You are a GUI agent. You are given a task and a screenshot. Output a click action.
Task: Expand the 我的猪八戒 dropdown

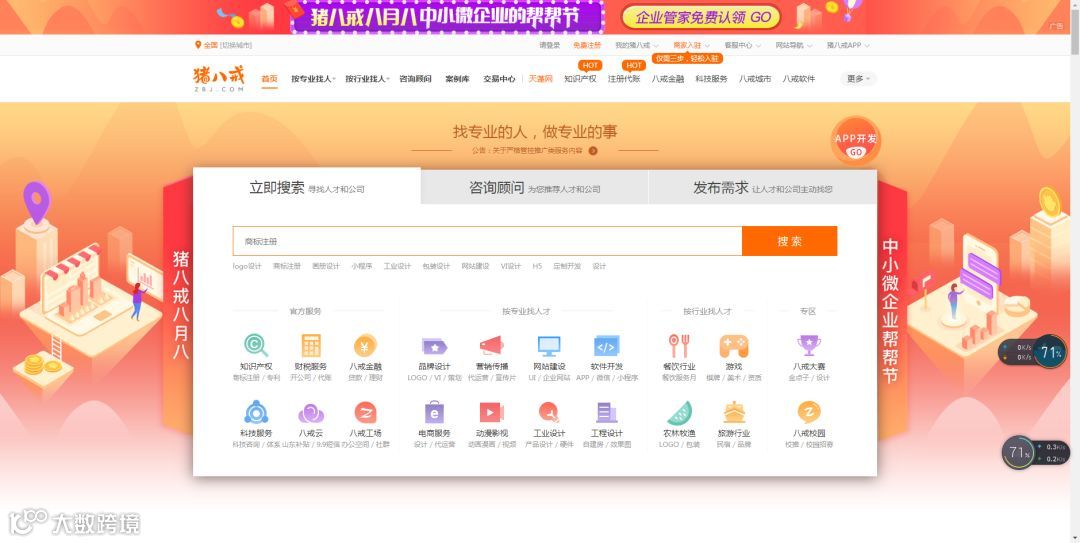click(x=636, y=45)
